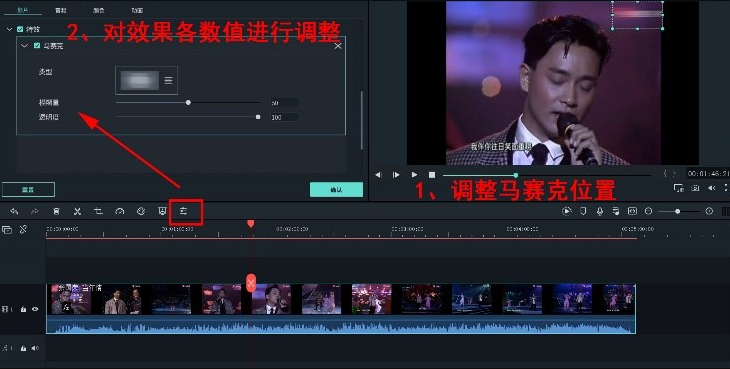The image size is (730, 369).
Task: Click the preview playback progress handle
Action: [516, 175]
